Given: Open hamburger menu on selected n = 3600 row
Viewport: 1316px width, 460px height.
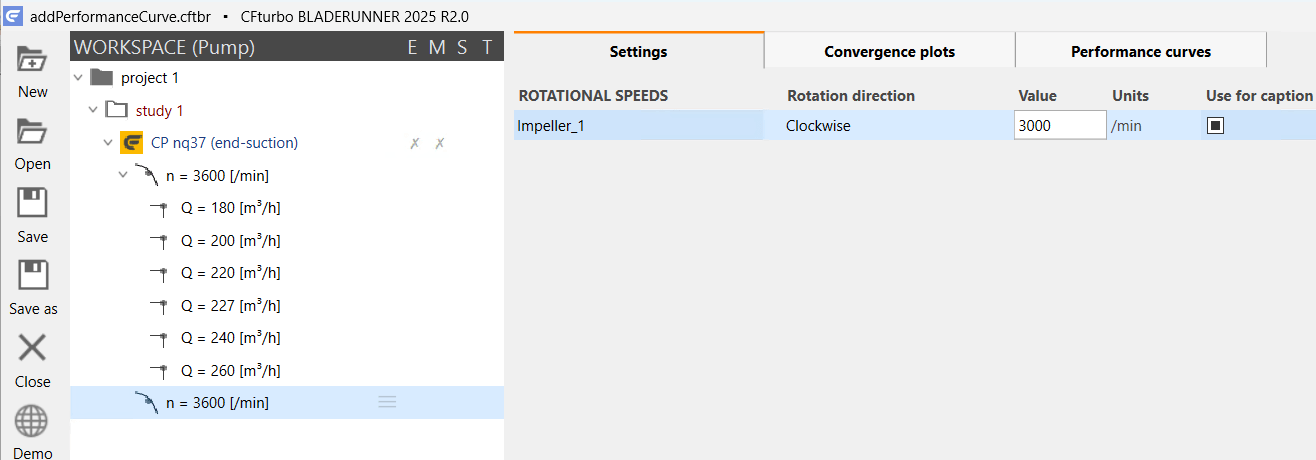Looking at the screenshot, I should click(x=387, y=402).
